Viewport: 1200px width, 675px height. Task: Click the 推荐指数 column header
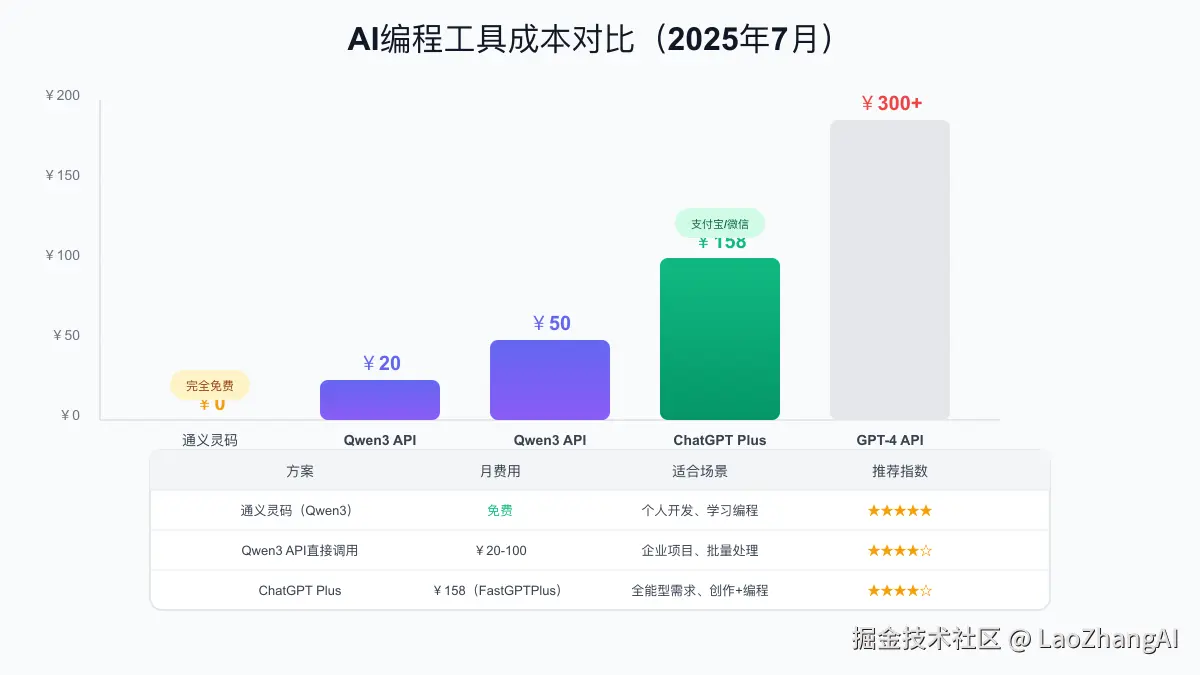tap(899, 470)
